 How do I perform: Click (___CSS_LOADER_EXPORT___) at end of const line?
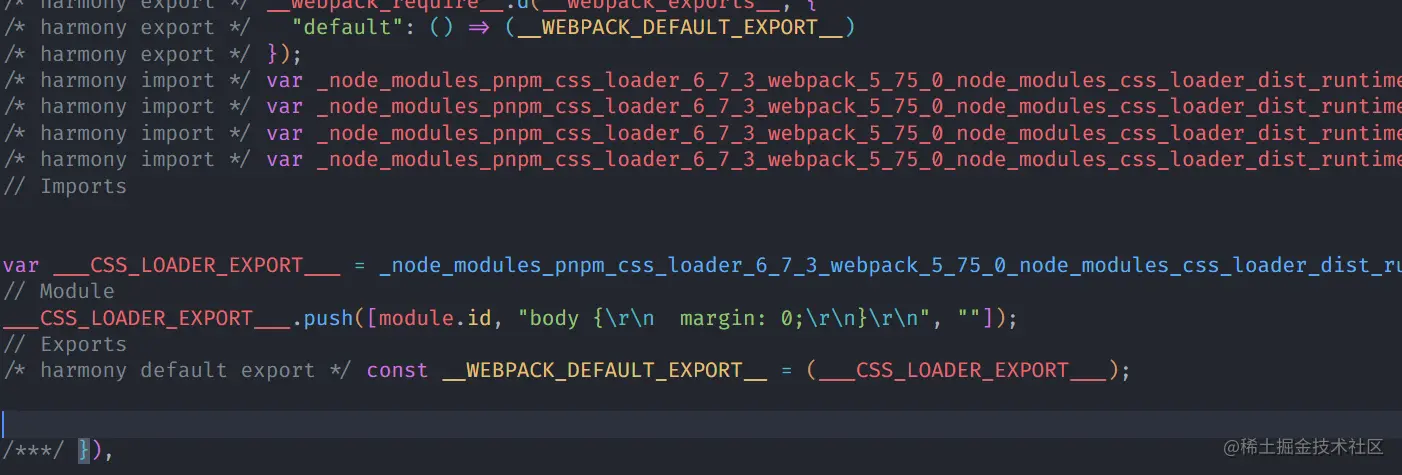962,370
